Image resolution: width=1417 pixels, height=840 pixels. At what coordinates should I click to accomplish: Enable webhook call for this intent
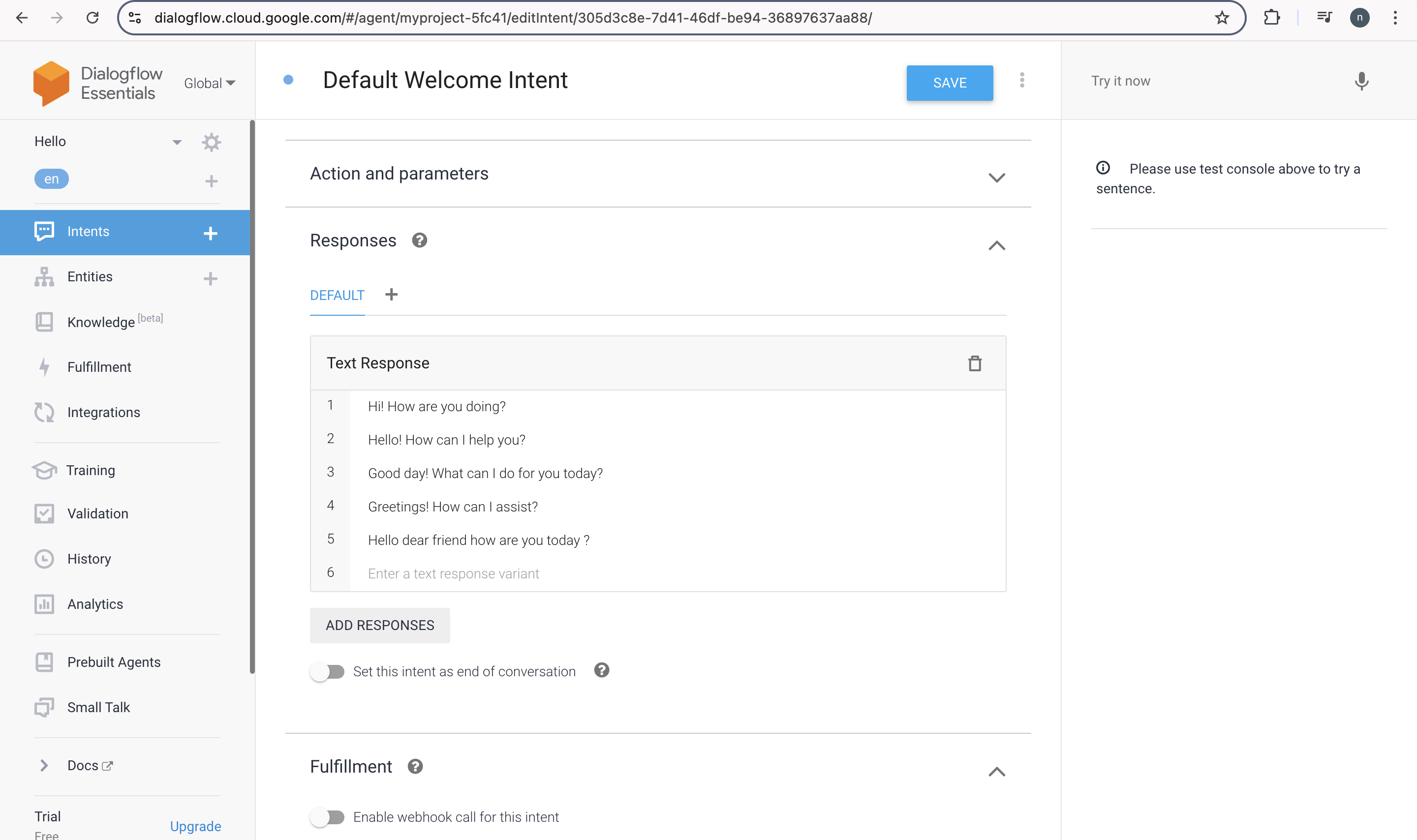coord(327,817)
